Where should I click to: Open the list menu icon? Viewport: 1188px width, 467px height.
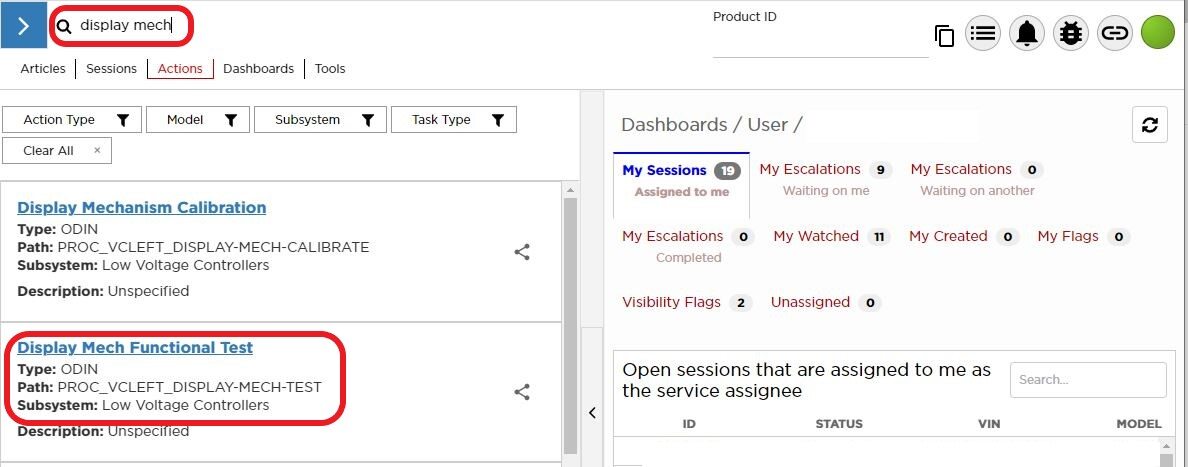point(983,33)
